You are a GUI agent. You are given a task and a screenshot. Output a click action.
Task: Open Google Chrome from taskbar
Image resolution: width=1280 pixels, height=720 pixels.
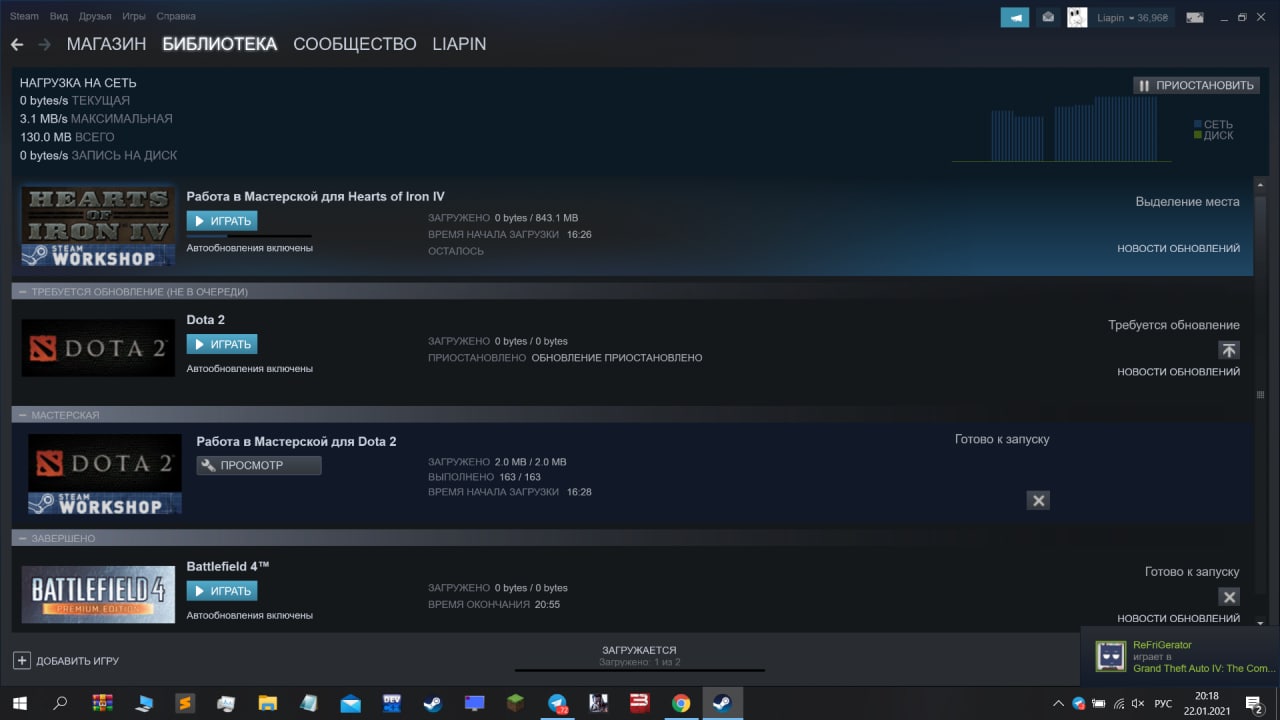click(681, 703)
